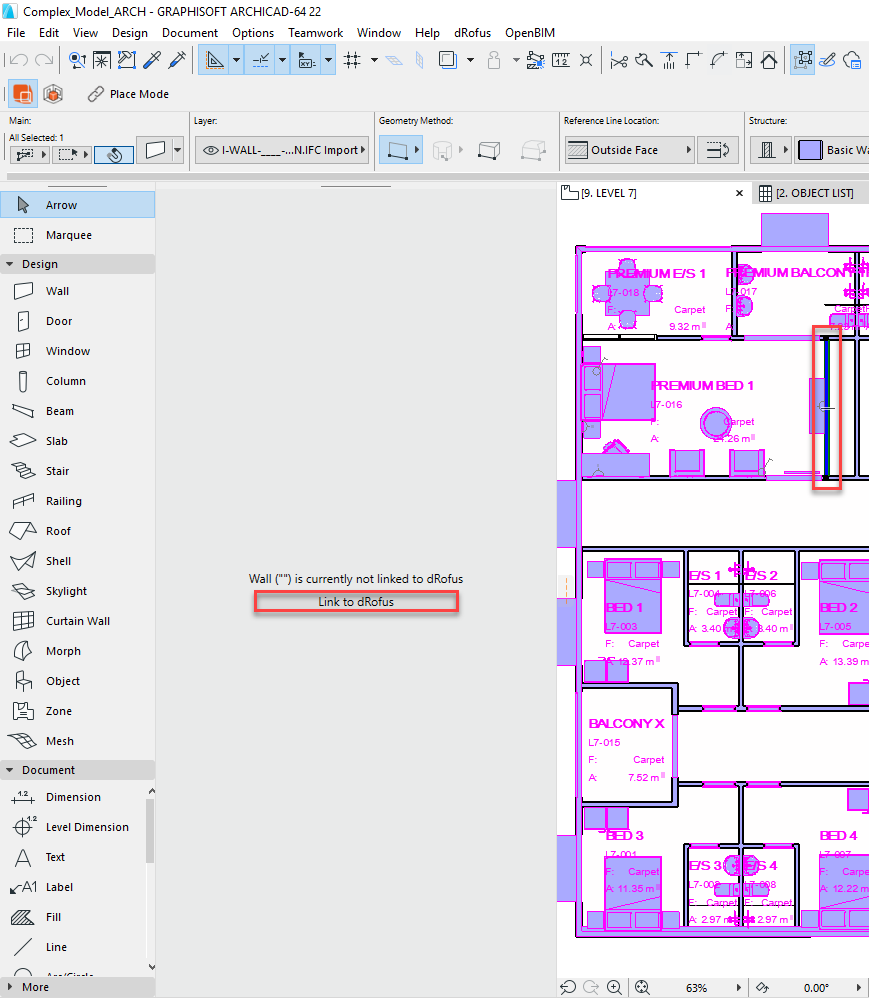Viewport: 869px width, 998px height.
Task: Collapse the Design toolbox section
Action: pyautogui.click(x=10, y=264)
